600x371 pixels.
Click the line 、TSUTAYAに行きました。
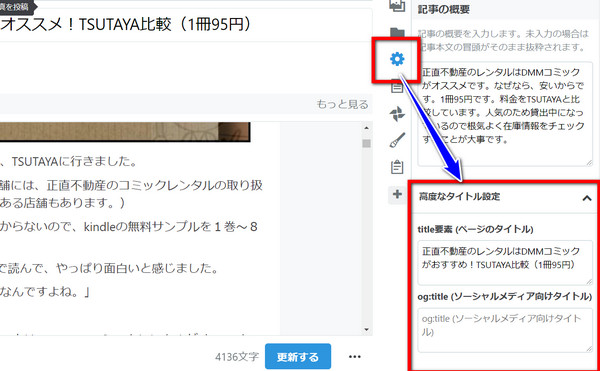click(69, 162)
